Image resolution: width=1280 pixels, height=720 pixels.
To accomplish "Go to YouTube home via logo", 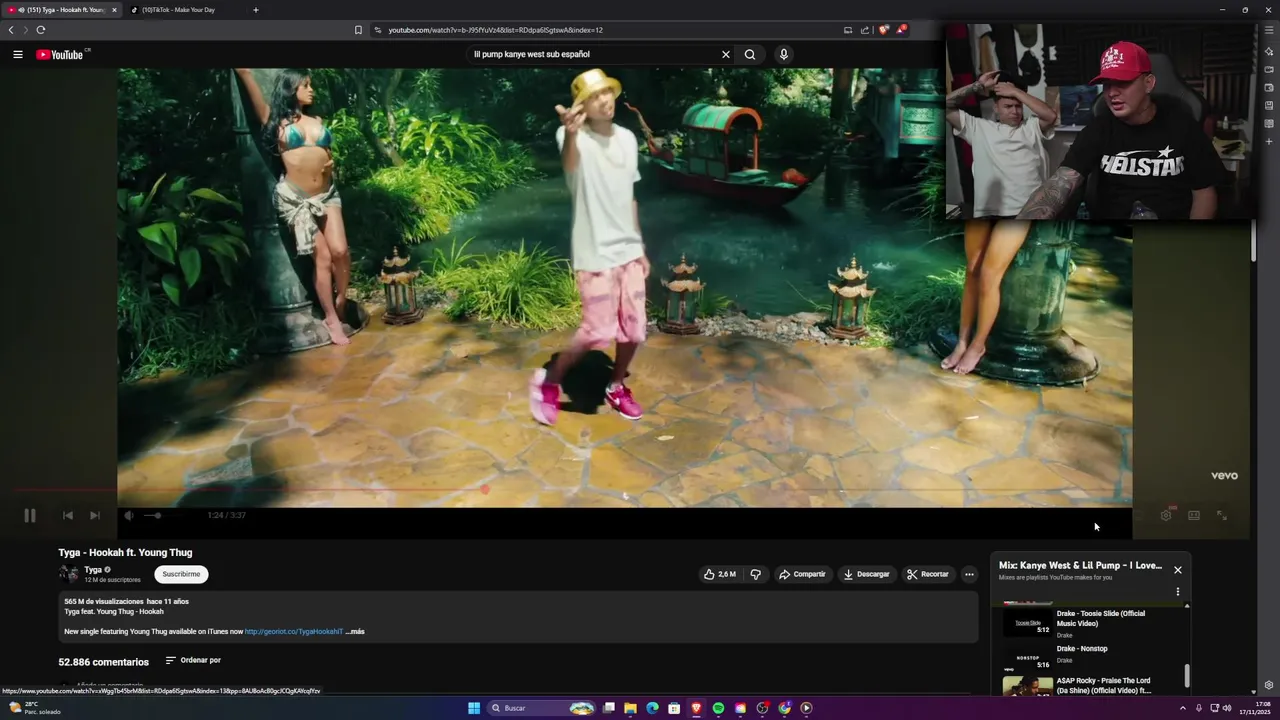I will pyautogui.click(x=62, y=54).
